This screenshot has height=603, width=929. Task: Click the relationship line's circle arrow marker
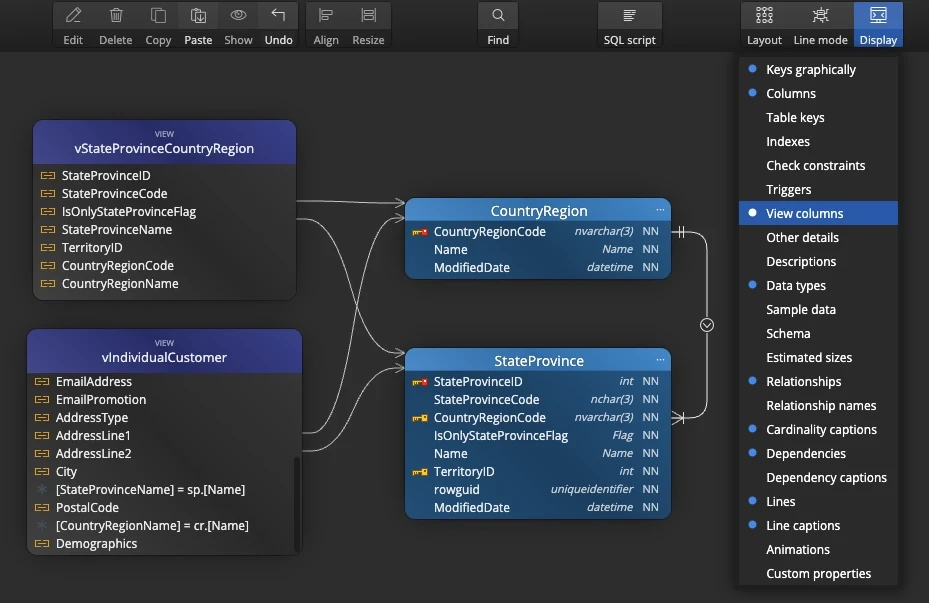pyautogui.click(x=707, y=325)
